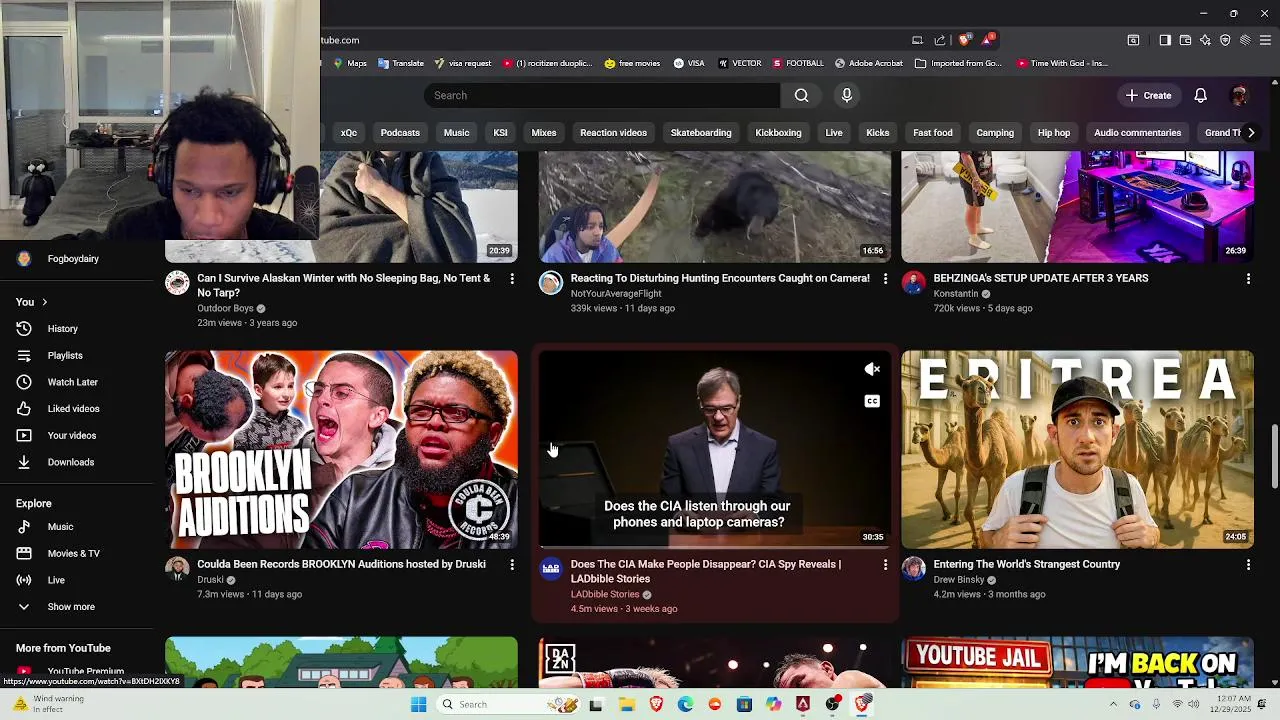The image size is (1280, 720).
Task: Open Watch Later in the sidebar
Action: [x=72, y=382]
